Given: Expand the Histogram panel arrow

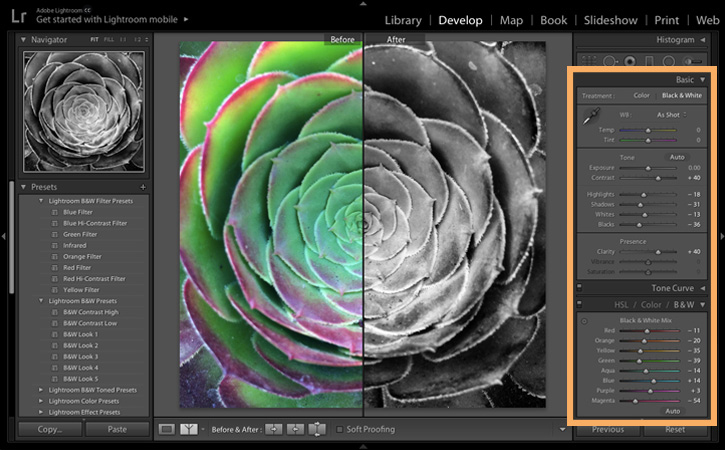Looking at the screenshot, I should pos(703,40).
